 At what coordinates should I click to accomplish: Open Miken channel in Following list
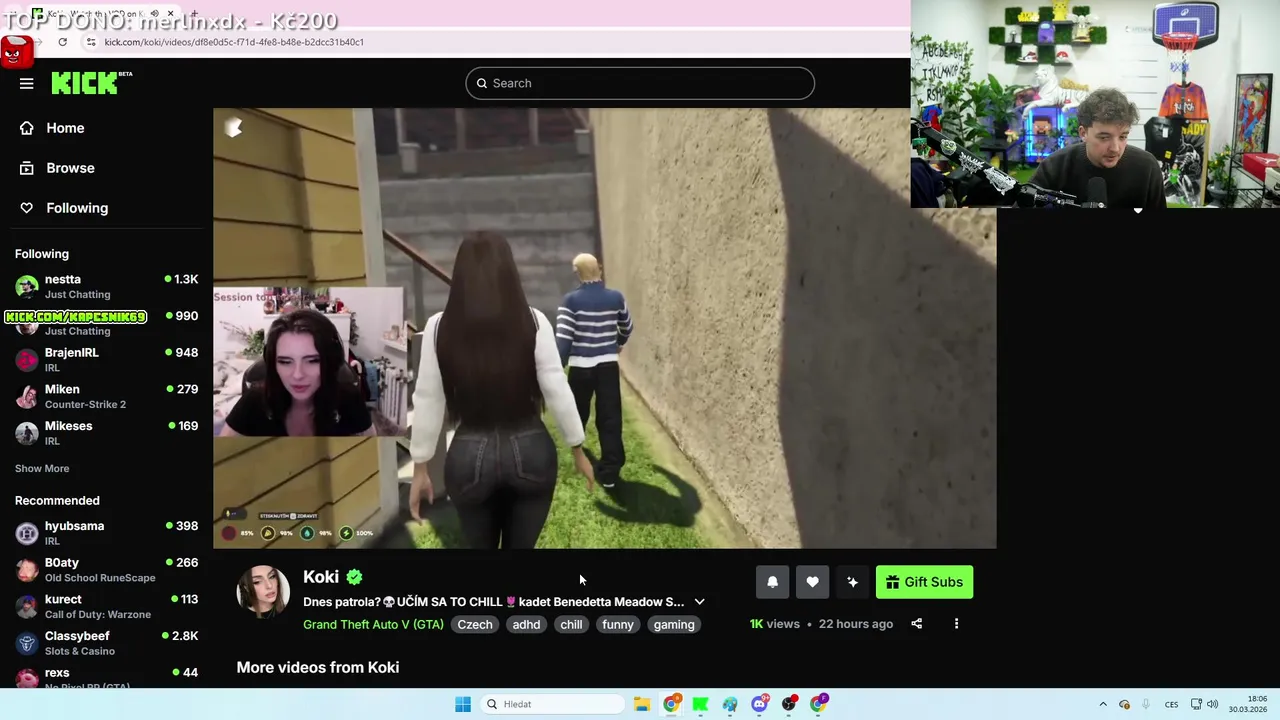pos(106,396)
